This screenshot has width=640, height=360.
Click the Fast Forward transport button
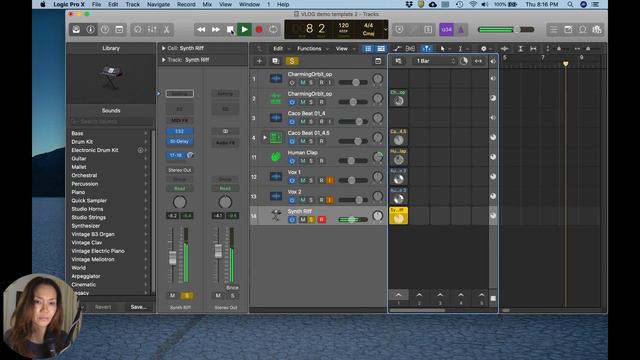(216, 29)
